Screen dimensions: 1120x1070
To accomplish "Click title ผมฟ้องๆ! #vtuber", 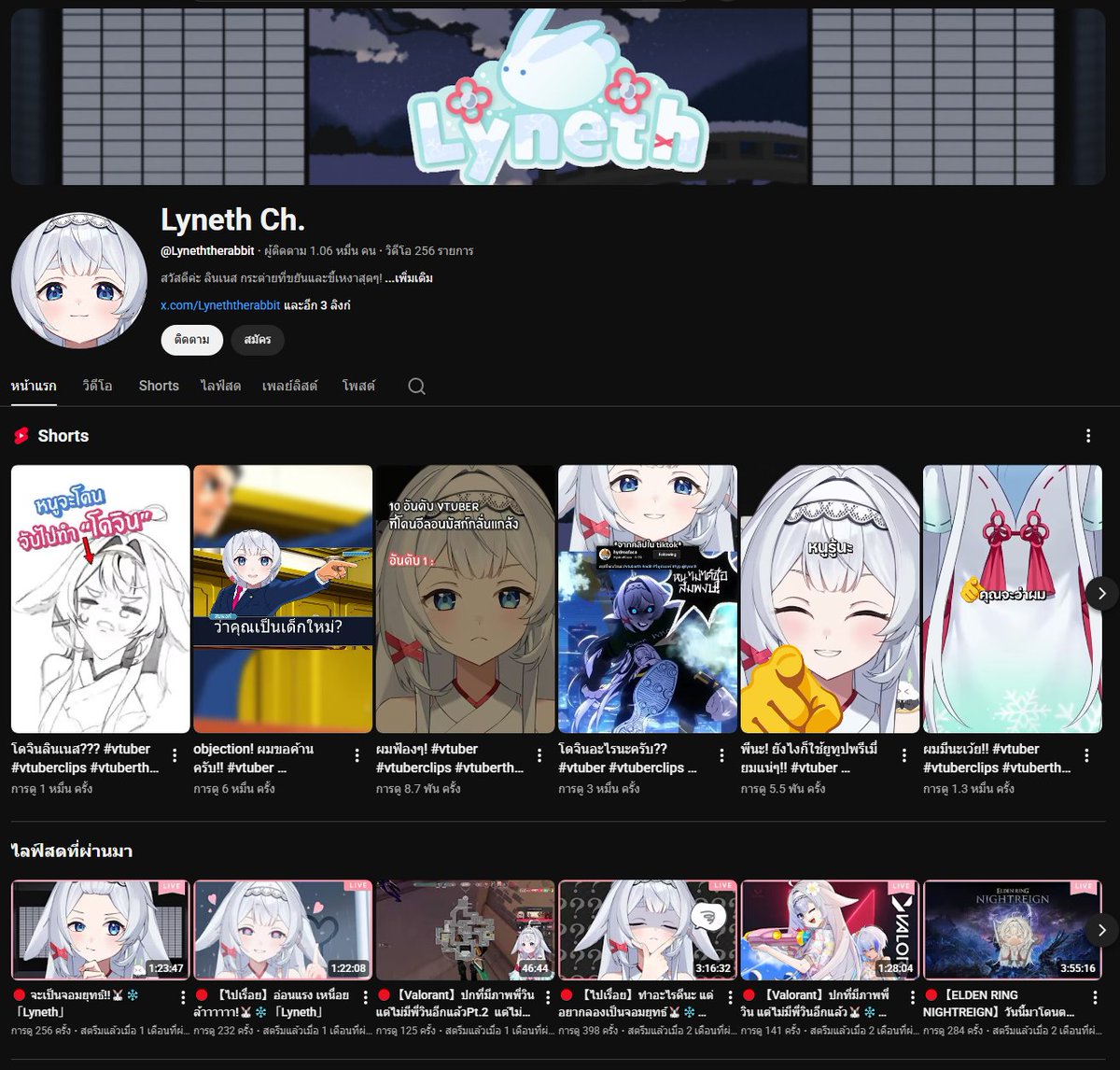I will pyautogui.click(x=450, y=758).
